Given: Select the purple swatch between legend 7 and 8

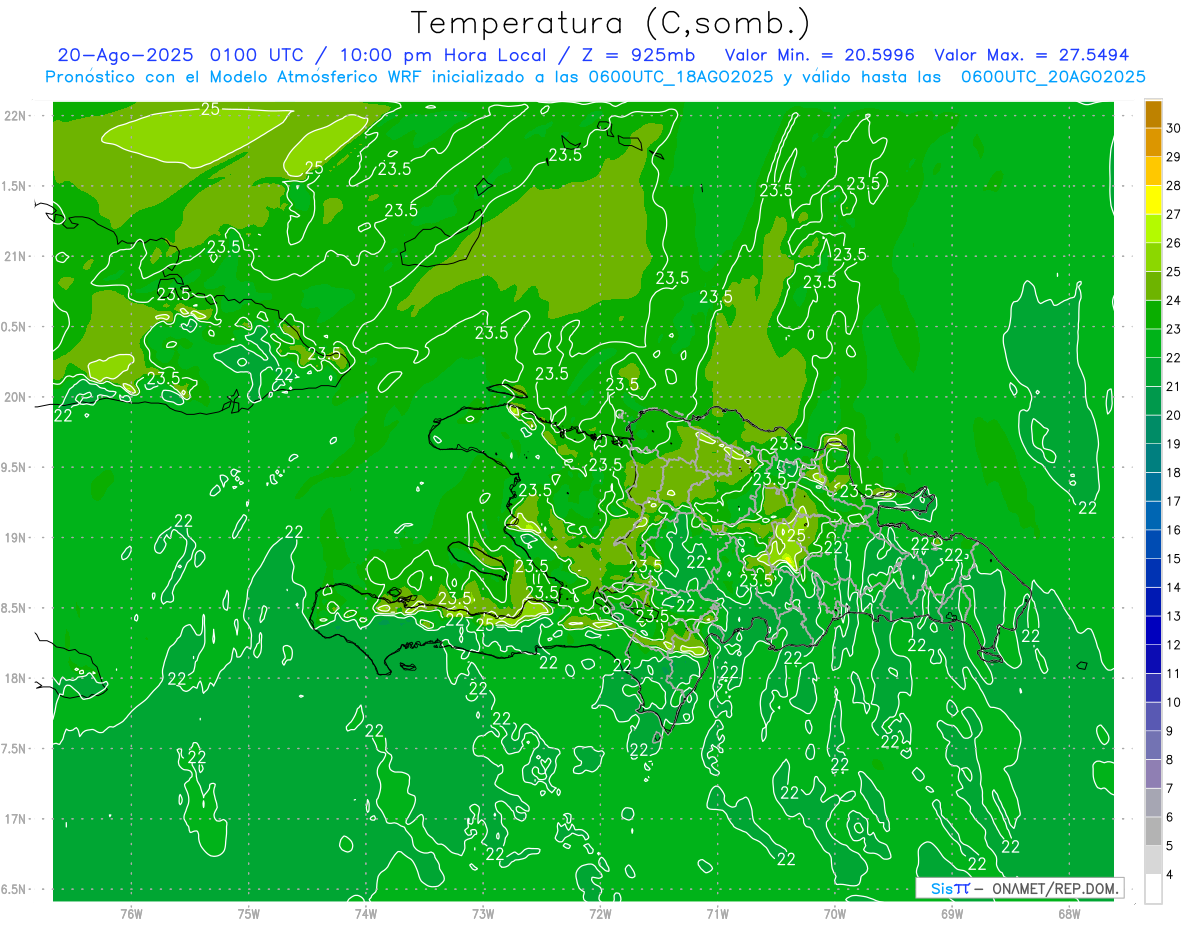Looking at the screenshot, I should 1153,774.
